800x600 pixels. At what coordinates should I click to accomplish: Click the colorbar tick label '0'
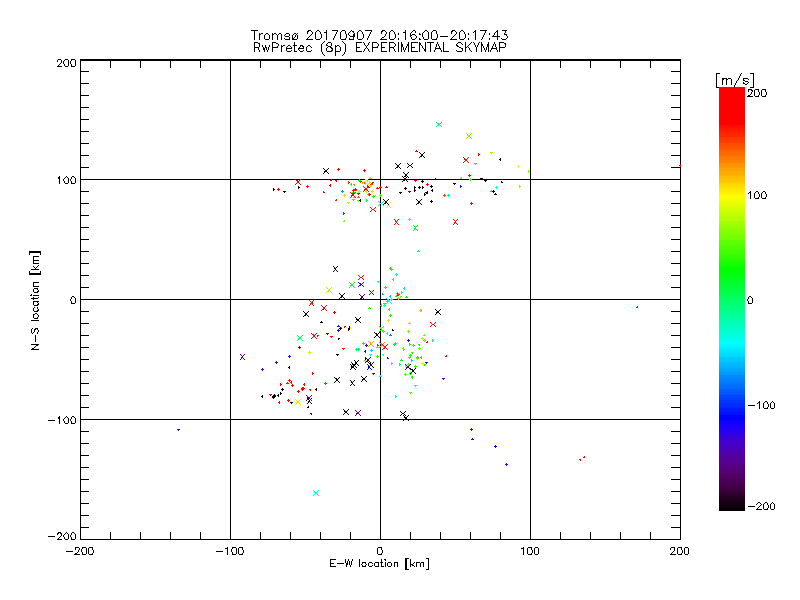pyautogui.click(x=750, y=300)
